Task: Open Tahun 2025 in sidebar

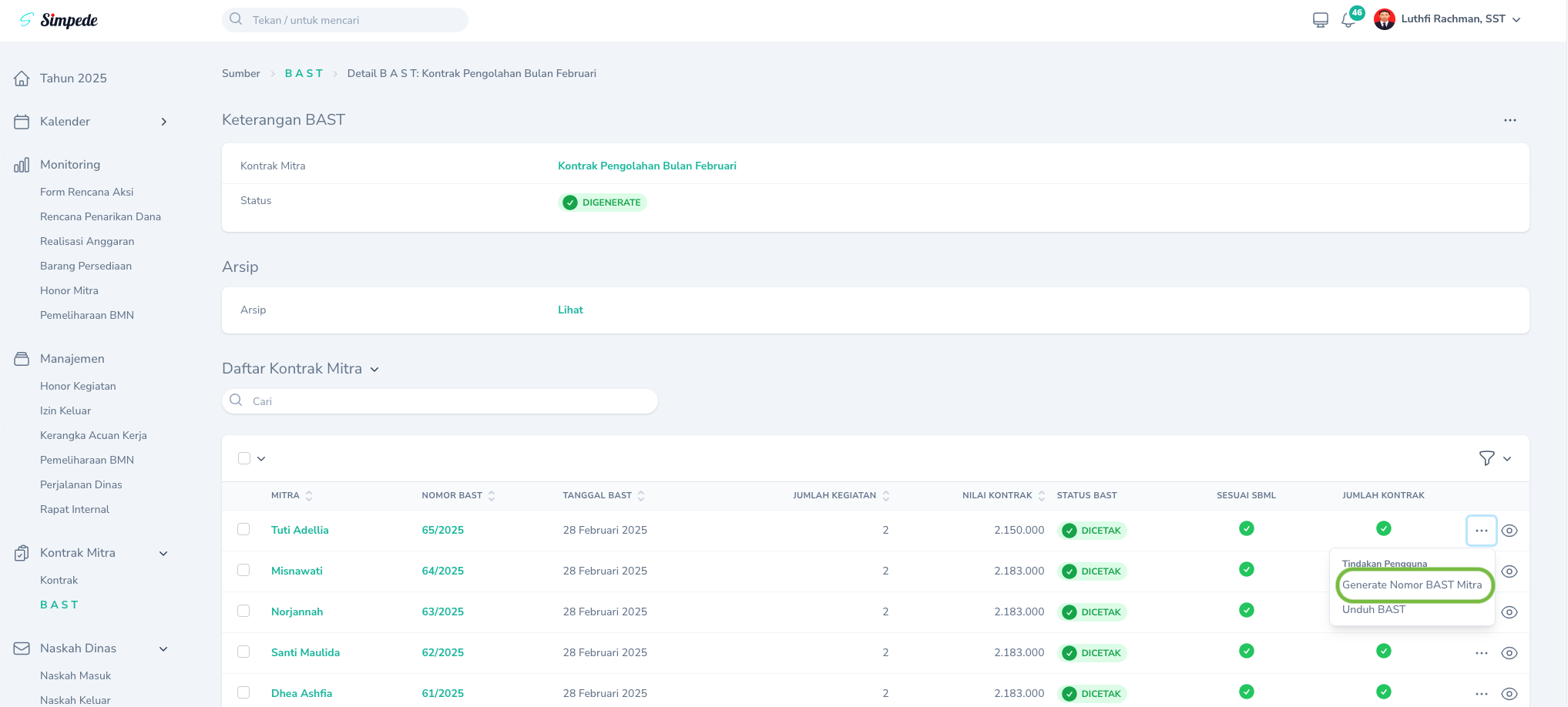Action: (x=73, y=79)
